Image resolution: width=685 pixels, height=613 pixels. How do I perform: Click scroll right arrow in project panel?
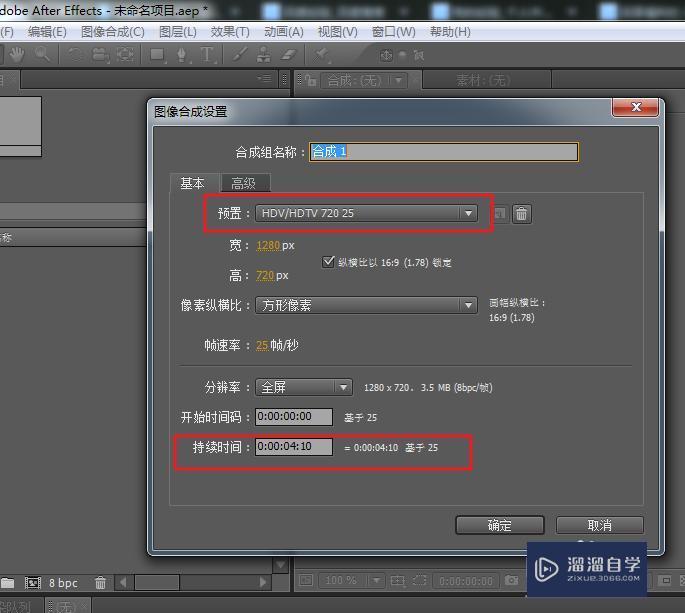(263, 582)
